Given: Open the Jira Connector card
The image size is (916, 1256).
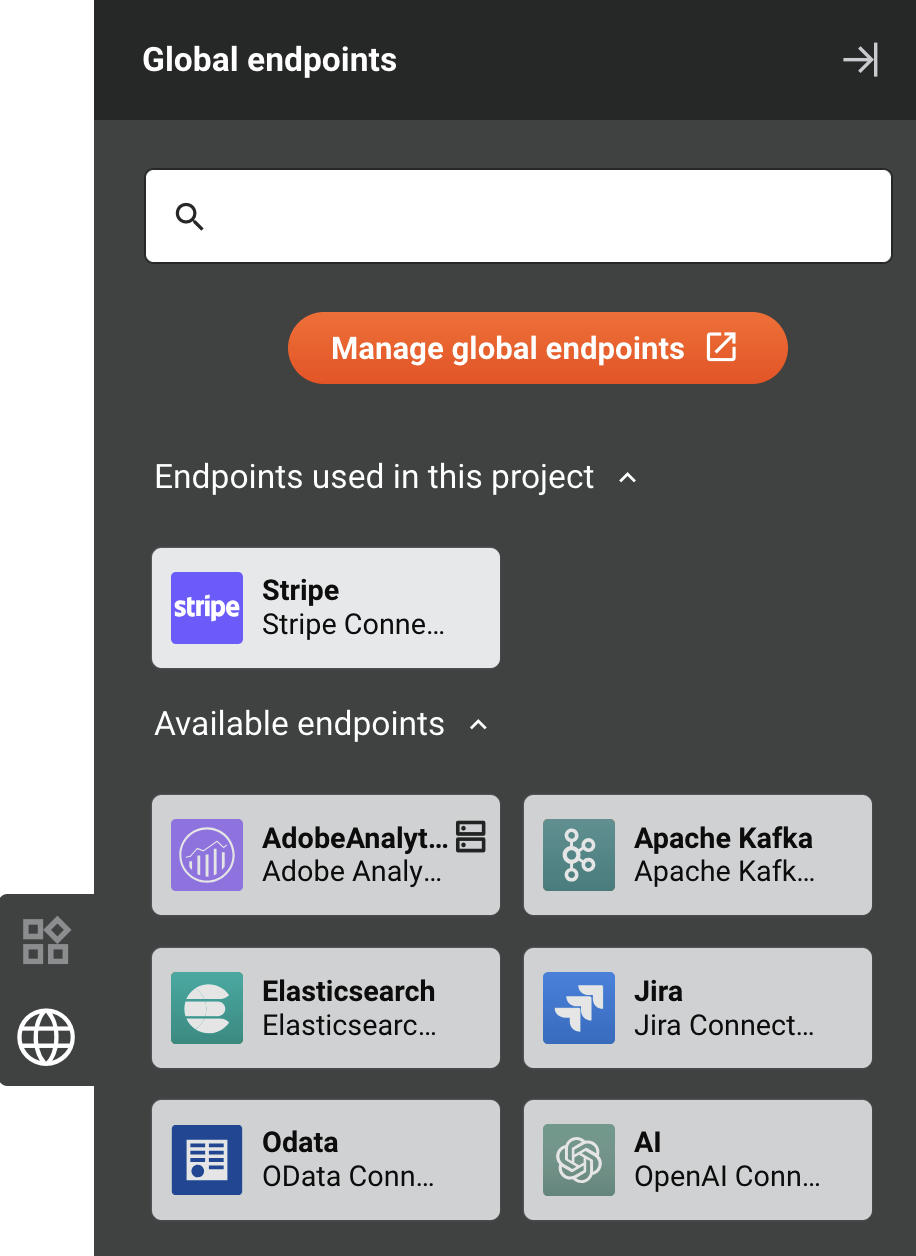Looking at the screenshot, I should (x=697, y=1008).
